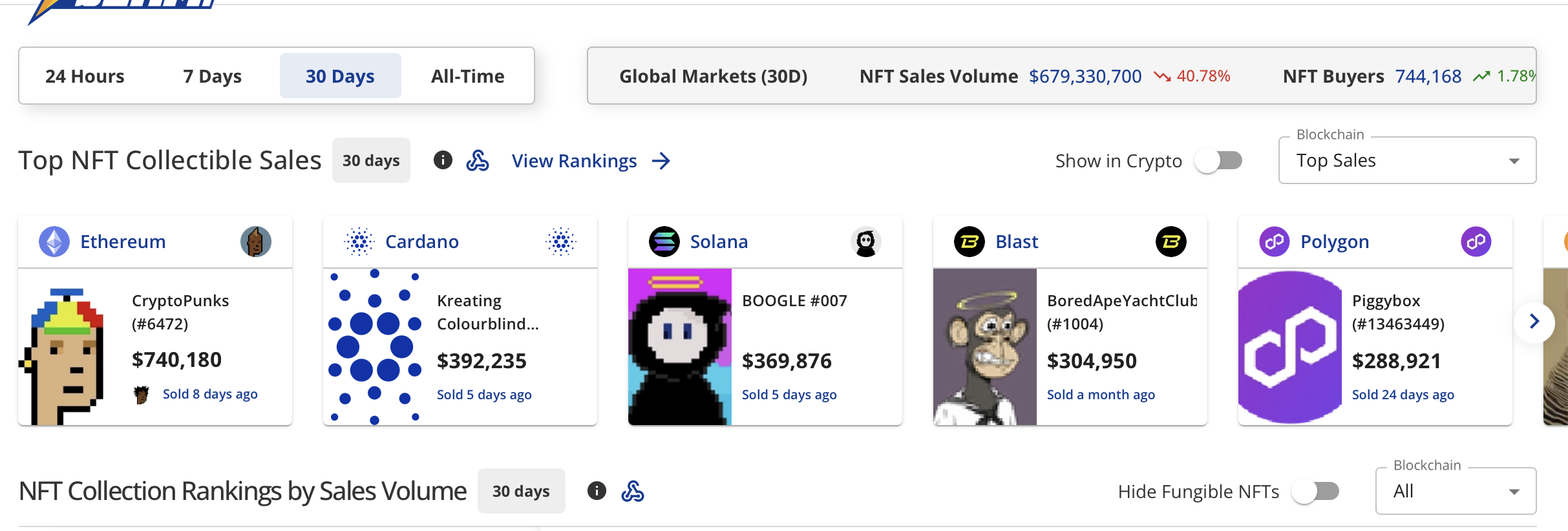Open the All blockchain dropdown
The image size is (1568, 531).
click(1456, 491)
